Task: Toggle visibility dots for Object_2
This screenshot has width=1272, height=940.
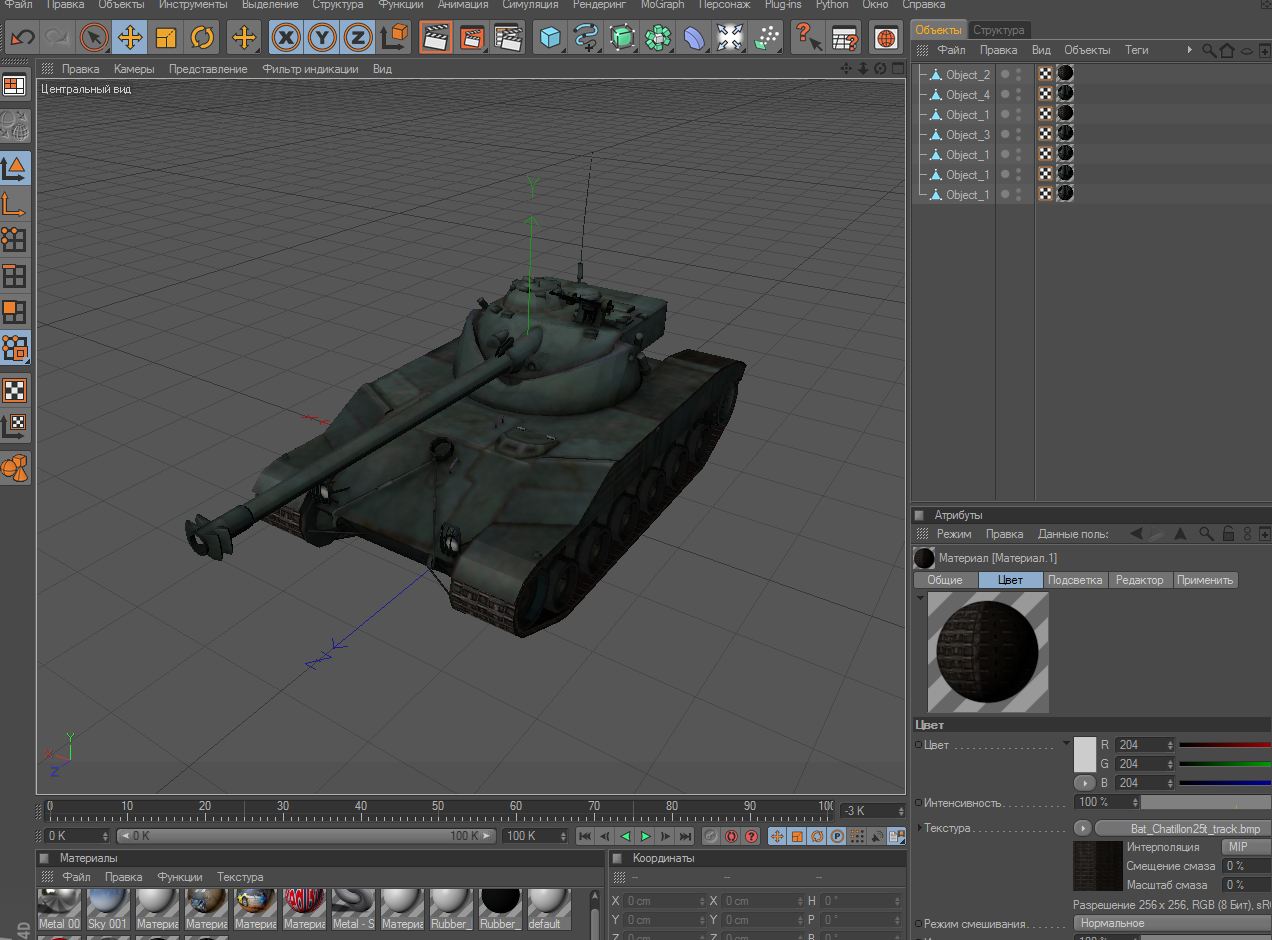Action: click(x=1011, y=74)
